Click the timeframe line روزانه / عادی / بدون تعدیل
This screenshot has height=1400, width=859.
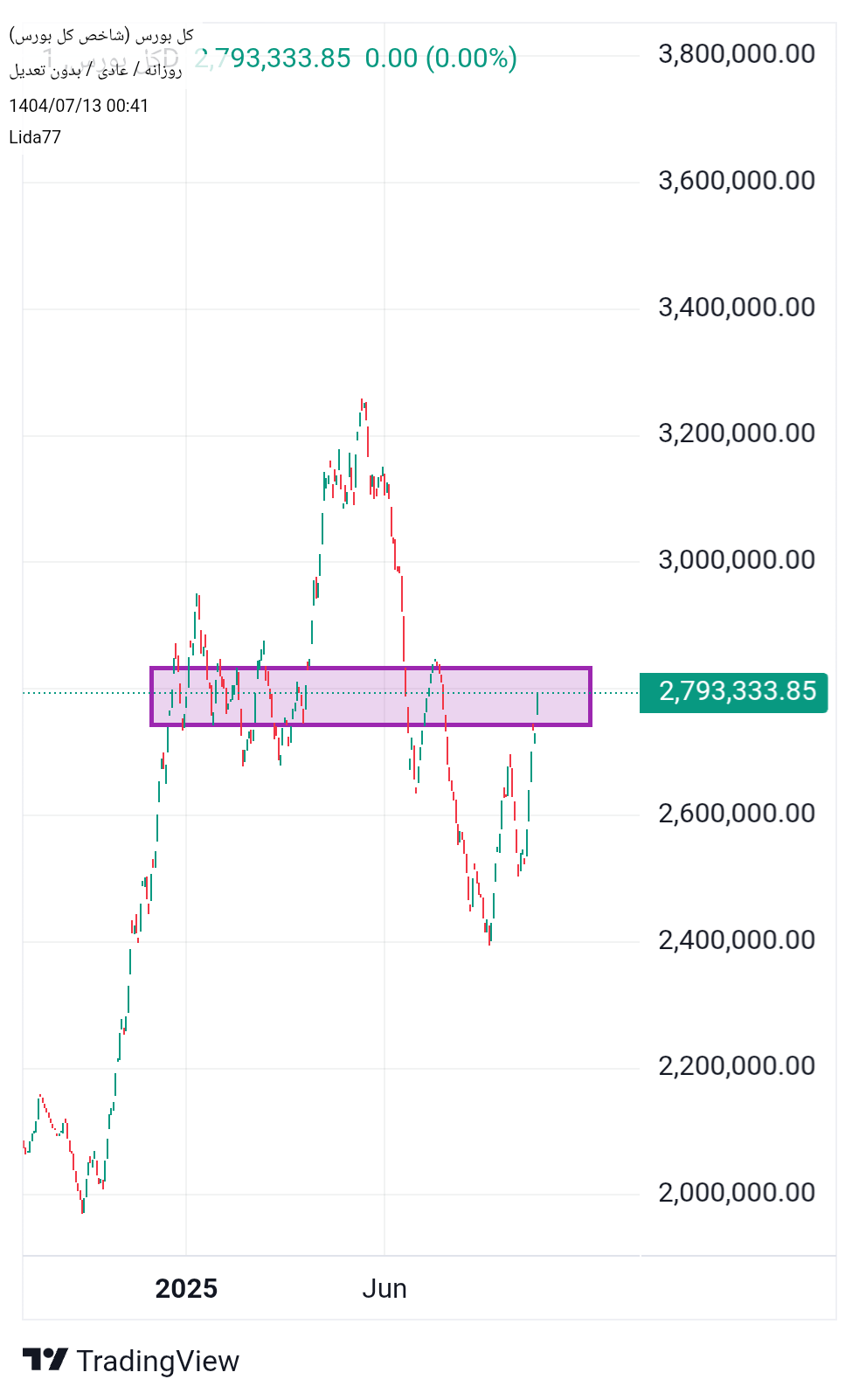click(96, 71)
